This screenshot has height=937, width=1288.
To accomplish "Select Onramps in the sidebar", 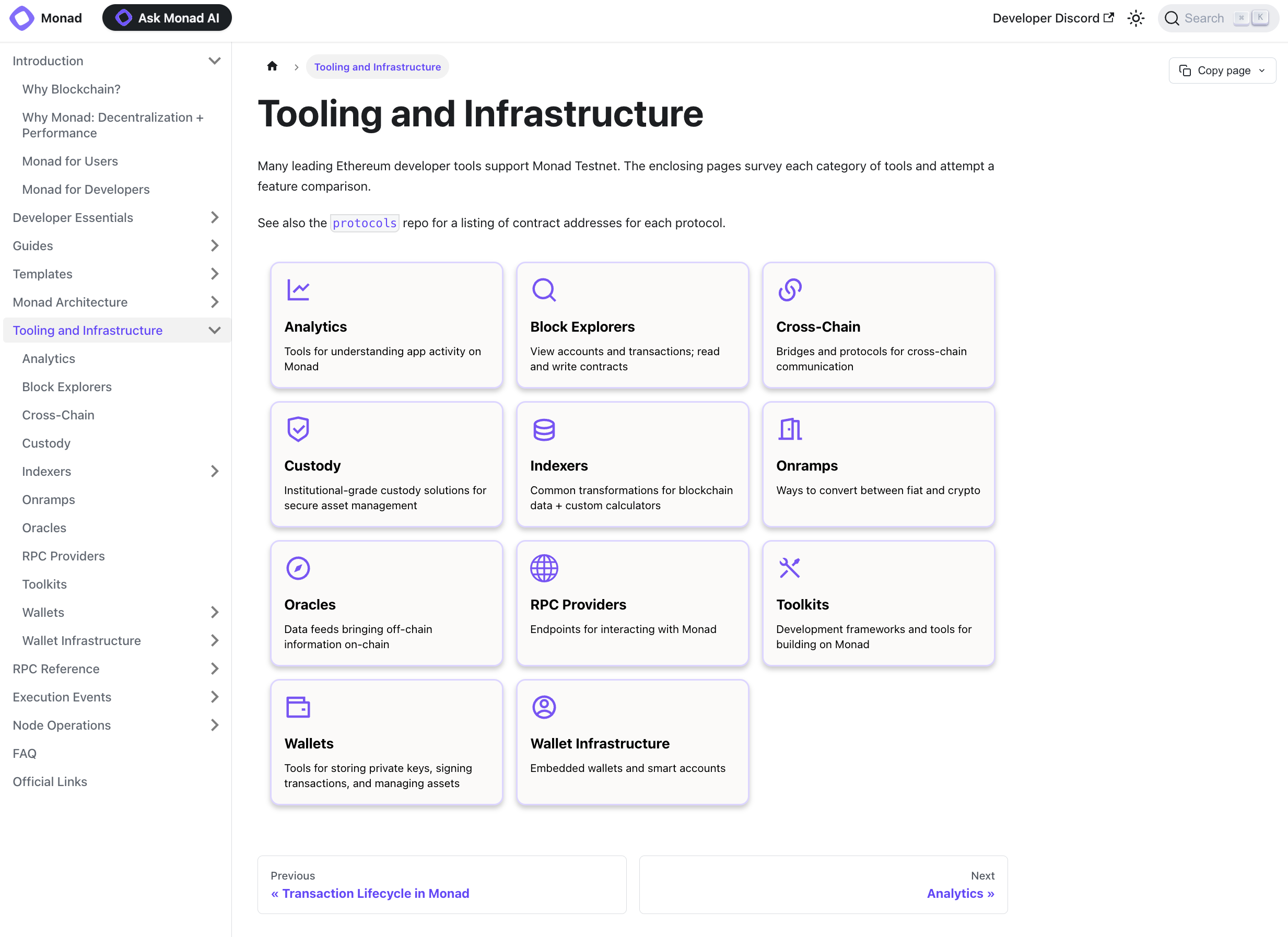I will point(48,500).
